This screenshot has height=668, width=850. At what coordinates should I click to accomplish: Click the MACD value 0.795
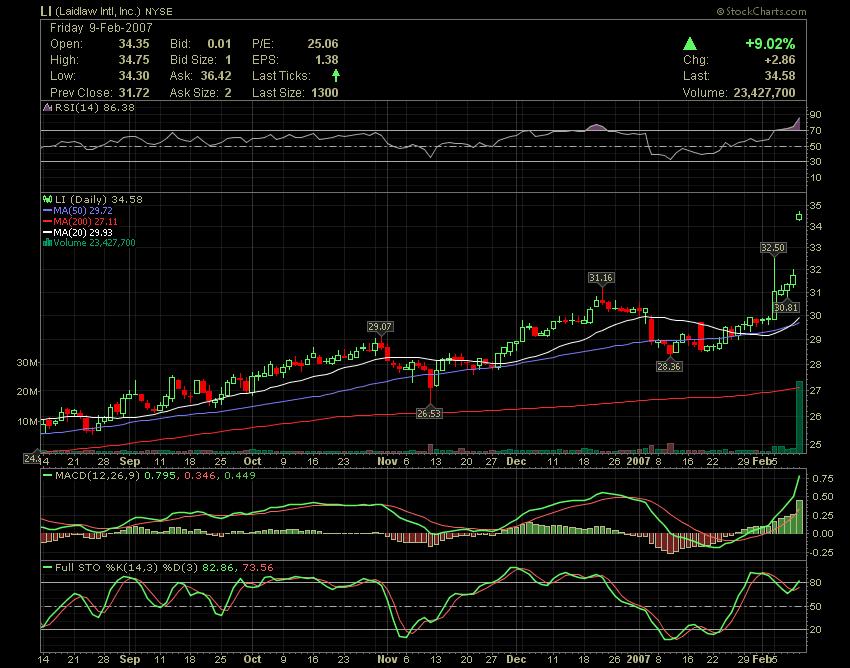(x=160, y=476)
